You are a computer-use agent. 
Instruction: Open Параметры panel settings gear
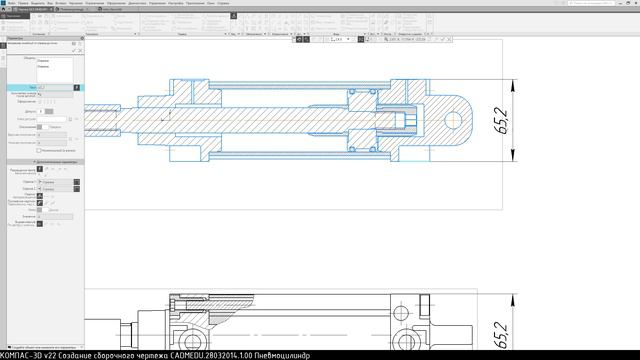click(x=82, y=38)
